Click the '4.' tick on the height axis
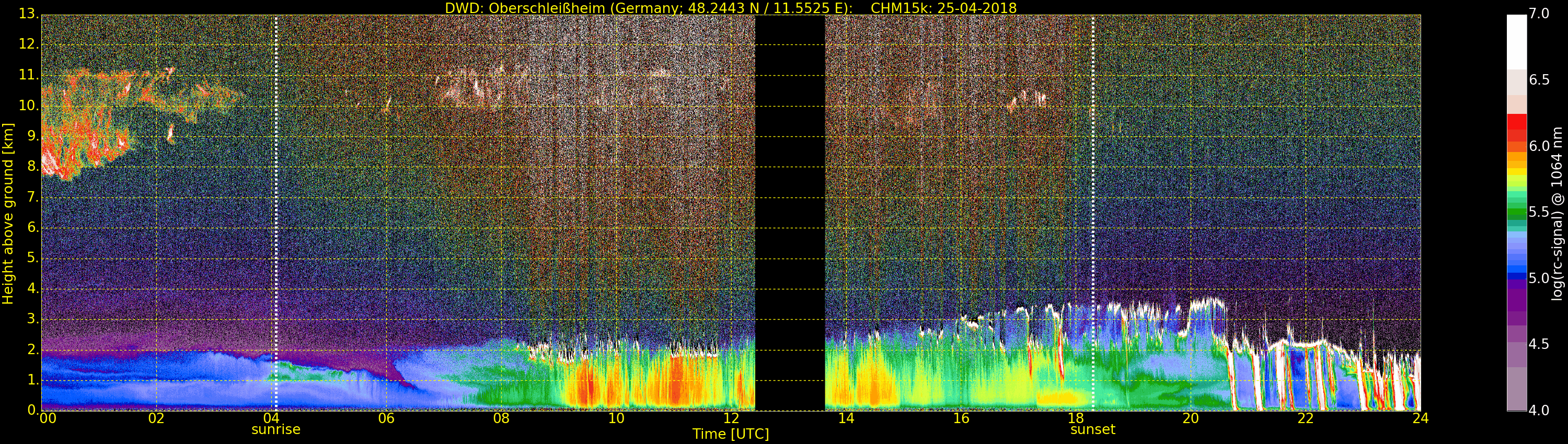The height and width of the screenshot is (444, 1568). pyautogui.click(x=32, y=289)
